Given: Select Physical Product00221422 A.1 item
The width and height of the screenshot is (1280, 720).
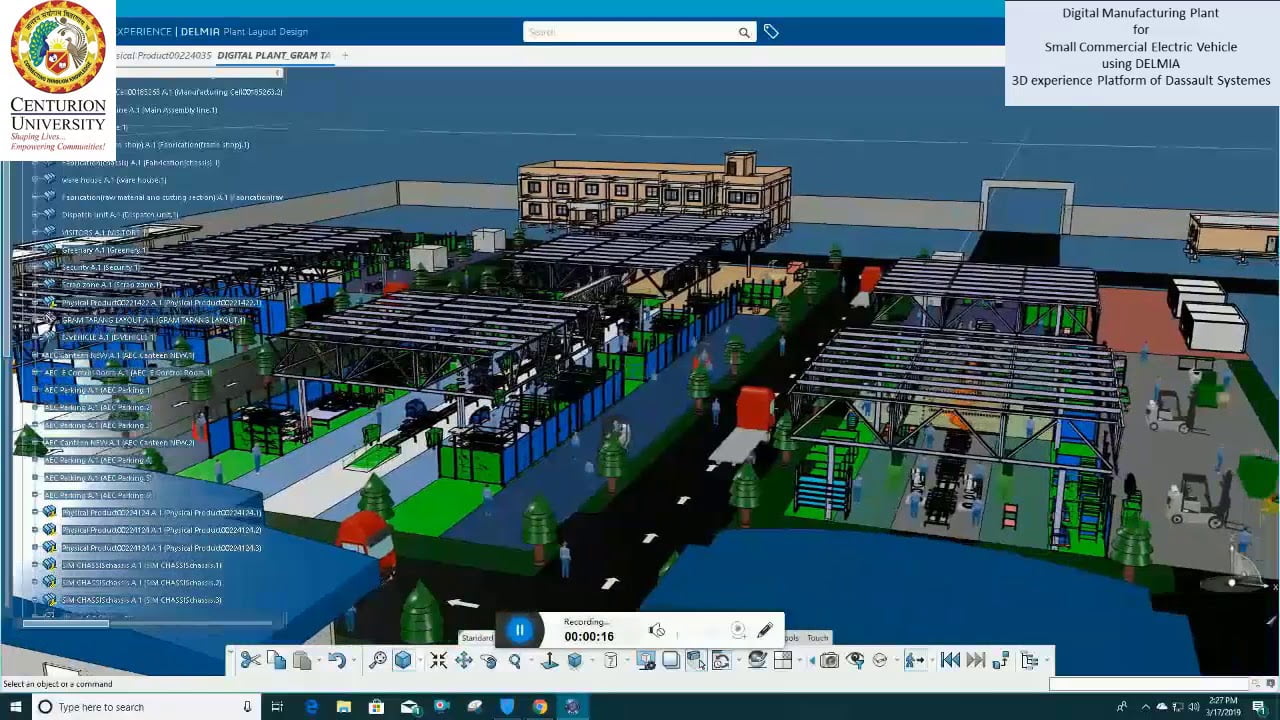Looking at the screenshot, I should (x=161, y=302).
